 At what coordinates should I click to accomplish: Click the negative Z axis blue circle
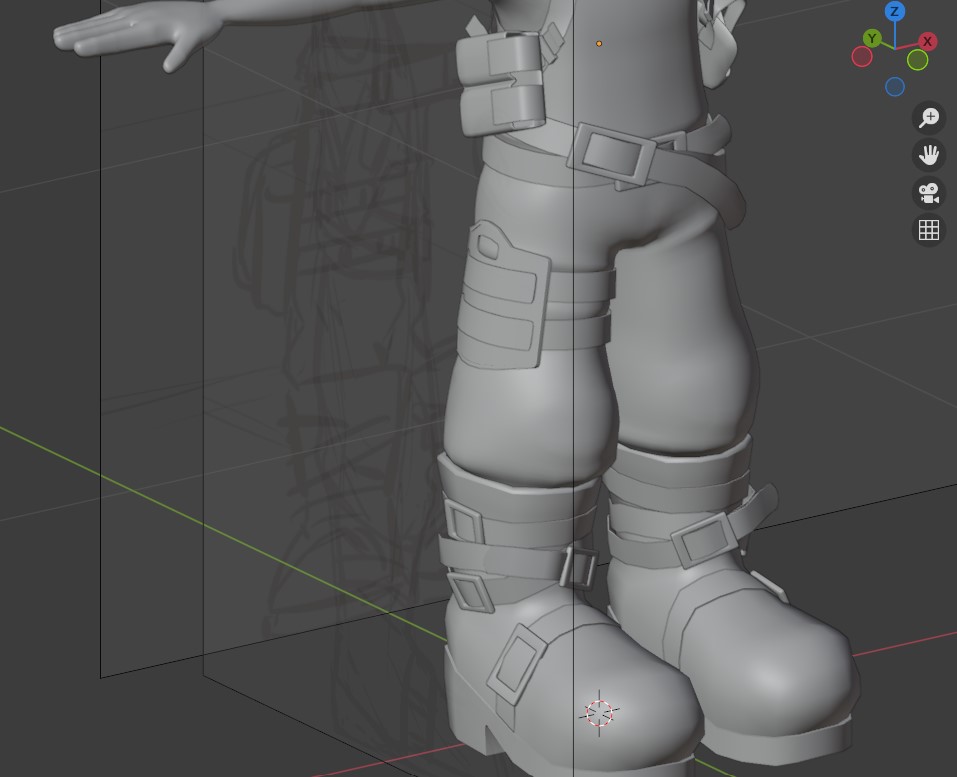click(895, 87)
